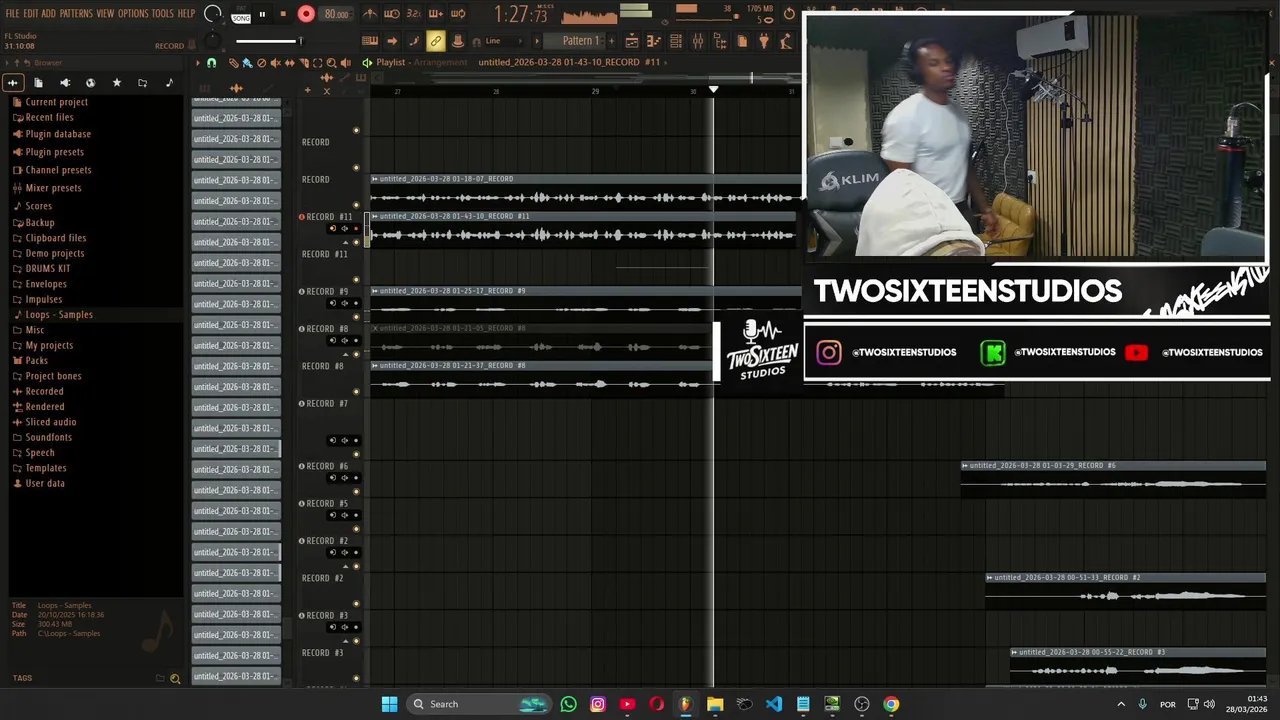Open the User data folder in browser

click(x=44, y=484)
